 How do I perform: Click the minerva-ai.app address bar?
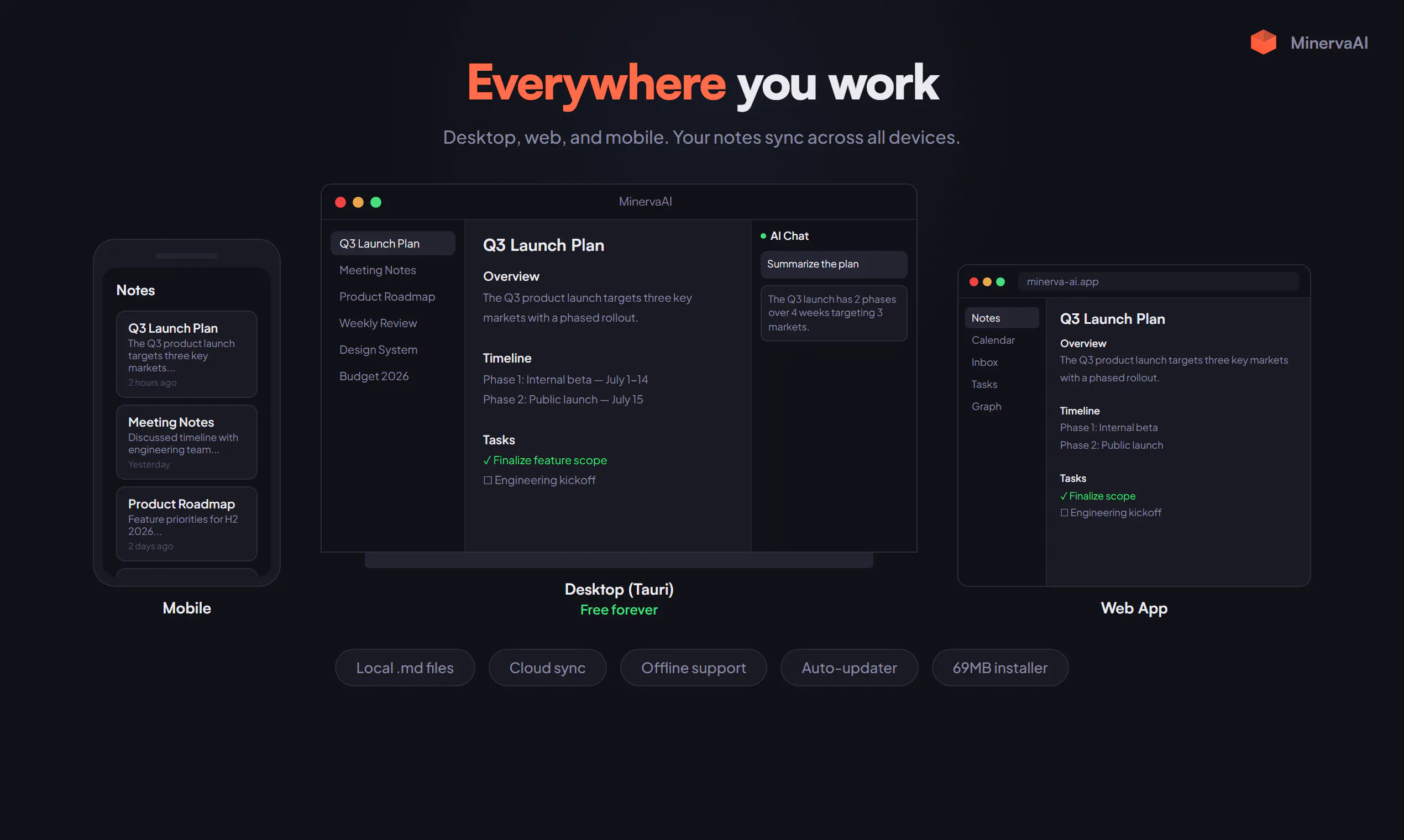pos(1159,282)
